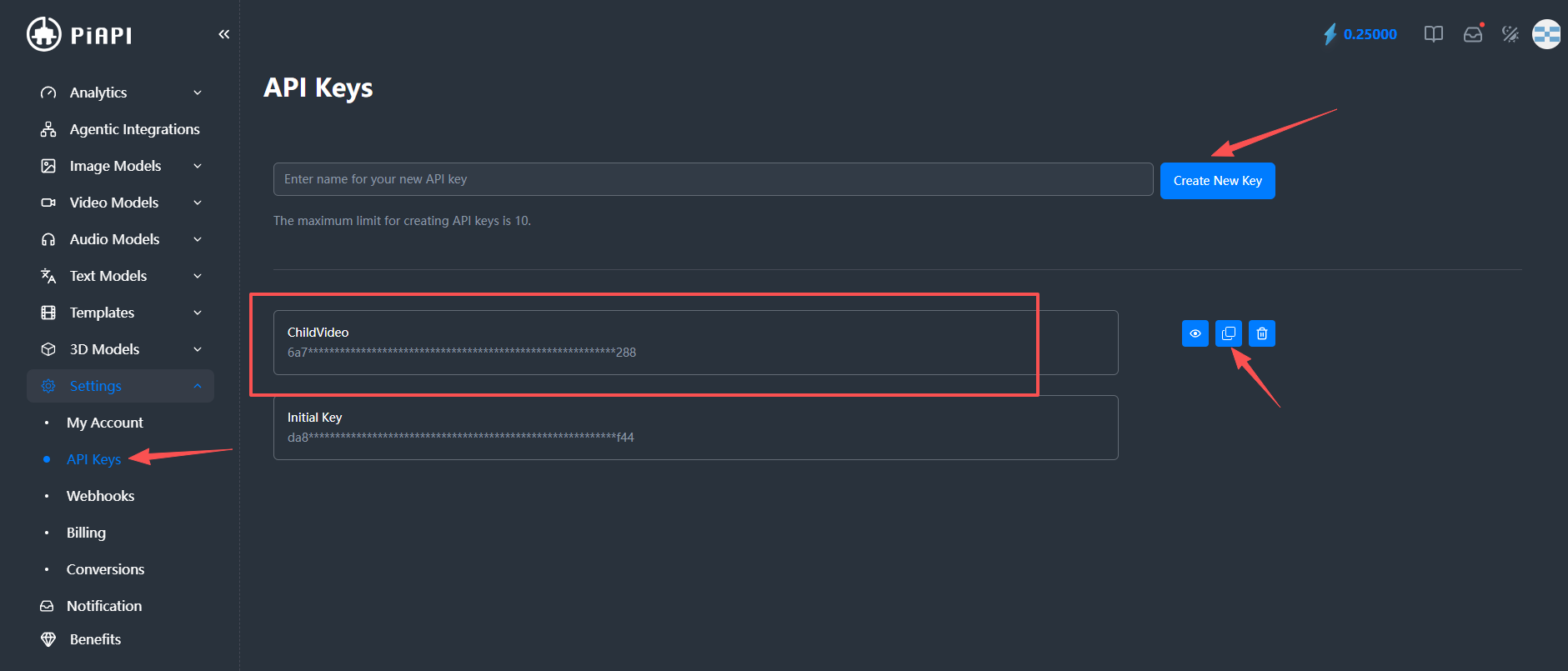Click the PiAPI logo icon

point(43,34)
